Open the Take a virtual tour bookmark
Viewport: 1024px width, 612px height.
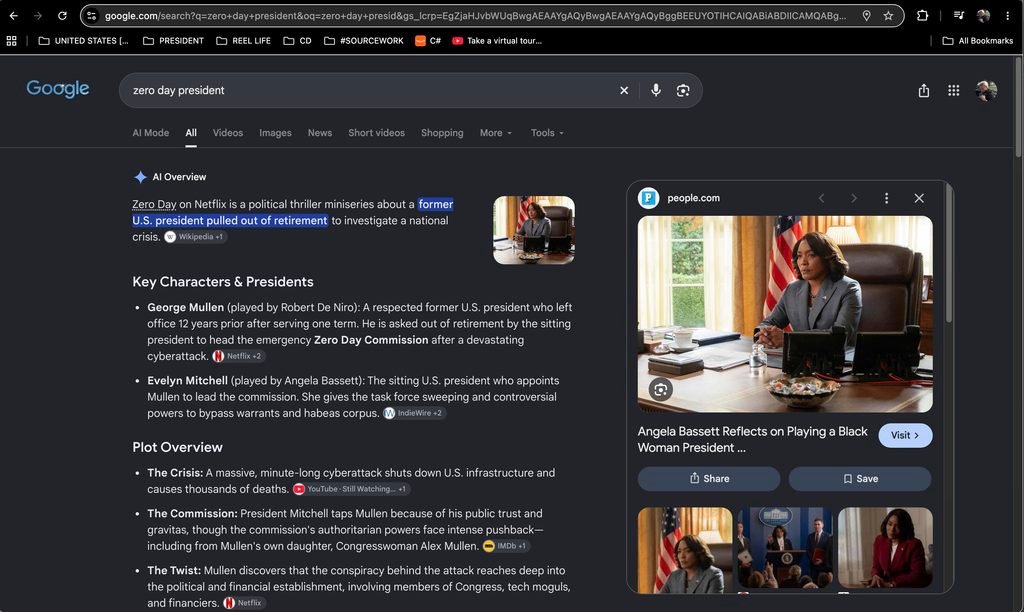(498, 40)
